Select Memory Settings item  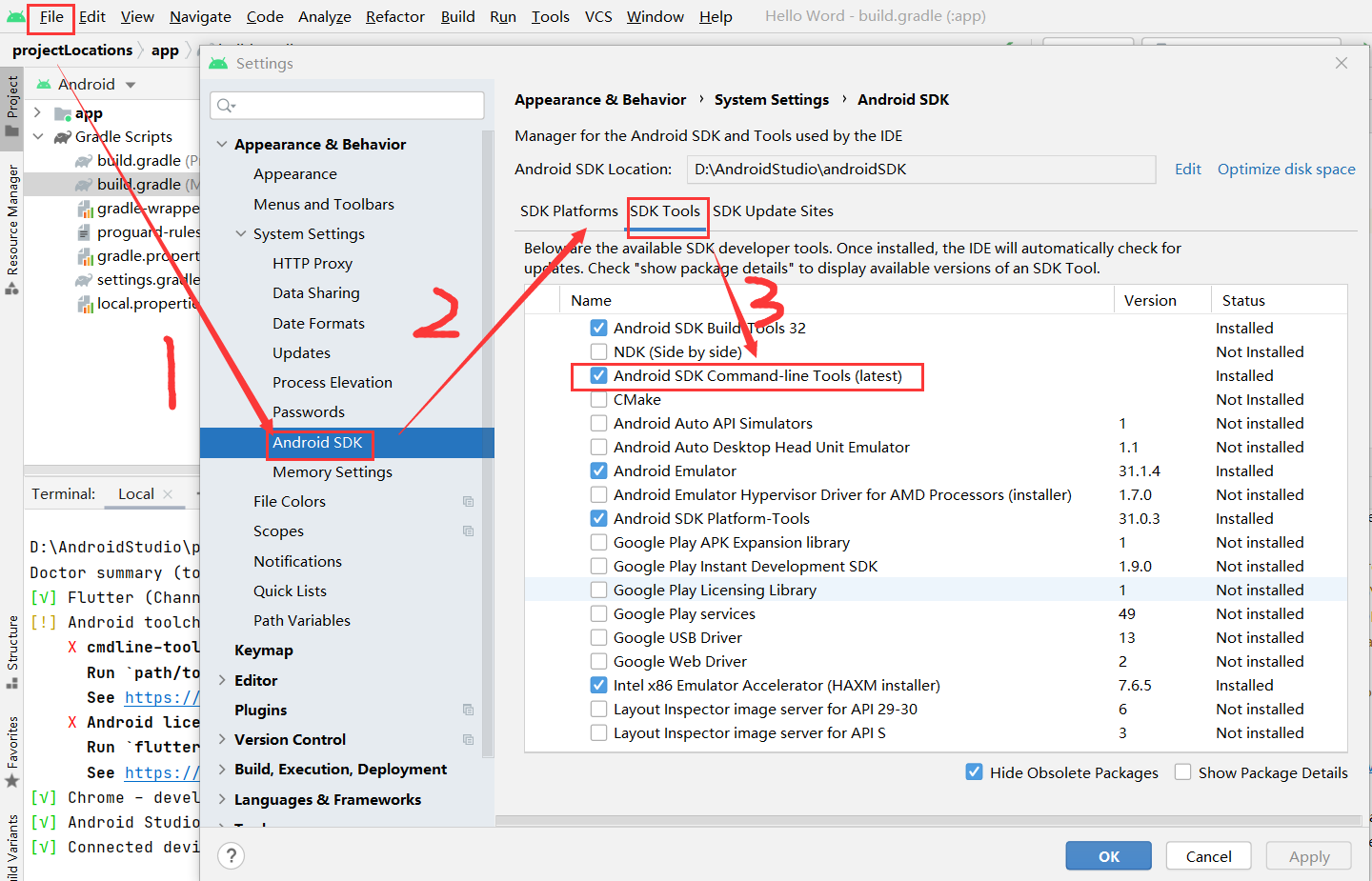(x=333, y=472)
